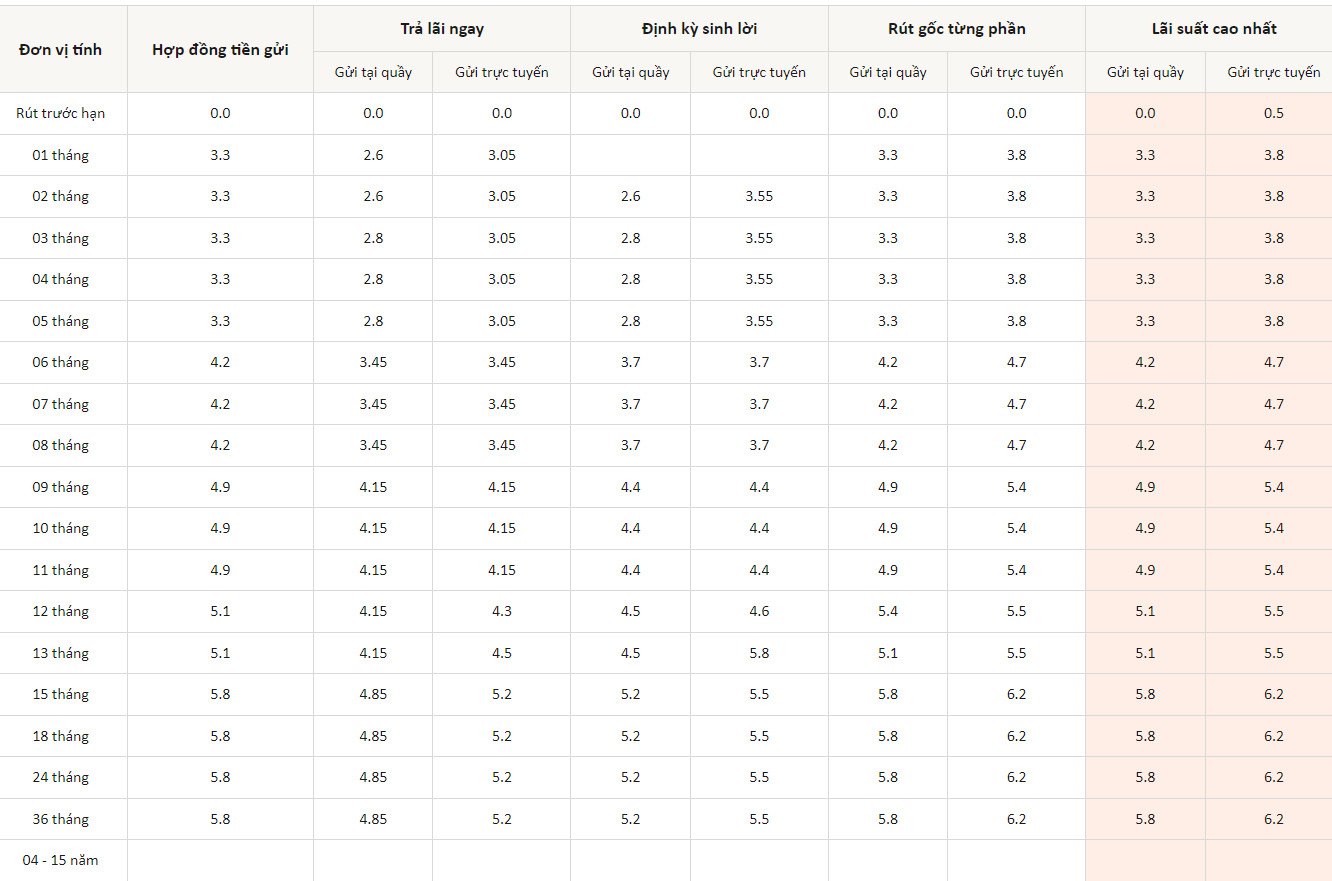
Task: Click the "Rút gốc từng phần" header
Action: point(956,29)
